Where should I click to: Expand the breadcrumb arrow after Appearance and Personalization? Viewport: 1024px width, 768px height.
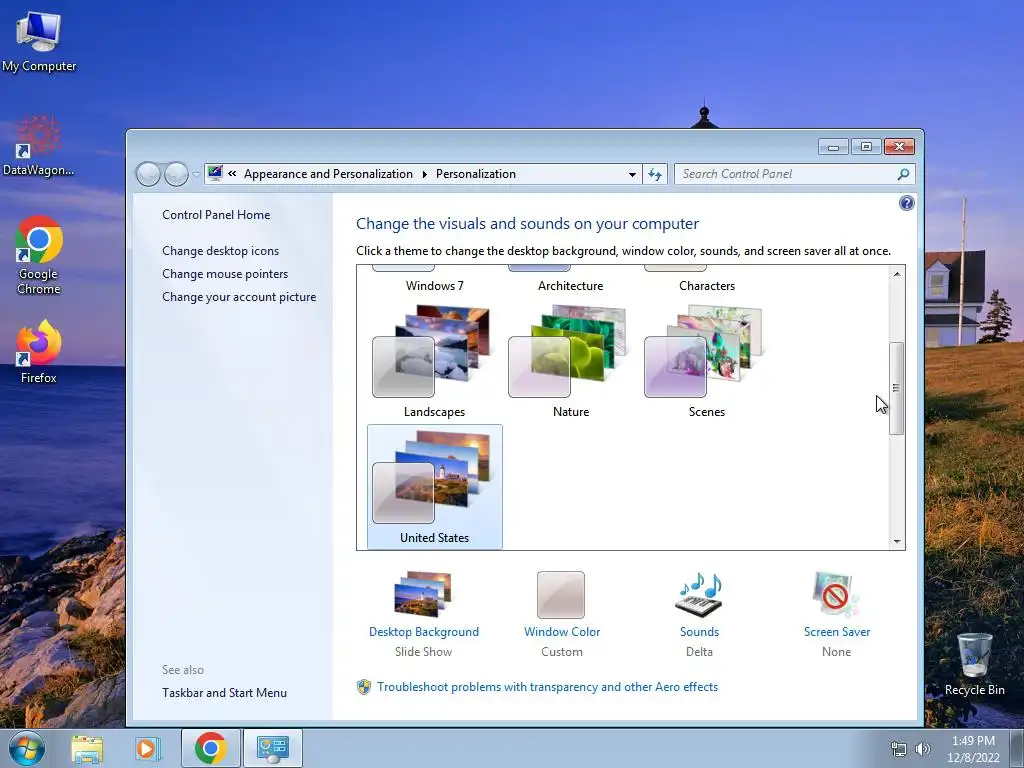[424, 174]
